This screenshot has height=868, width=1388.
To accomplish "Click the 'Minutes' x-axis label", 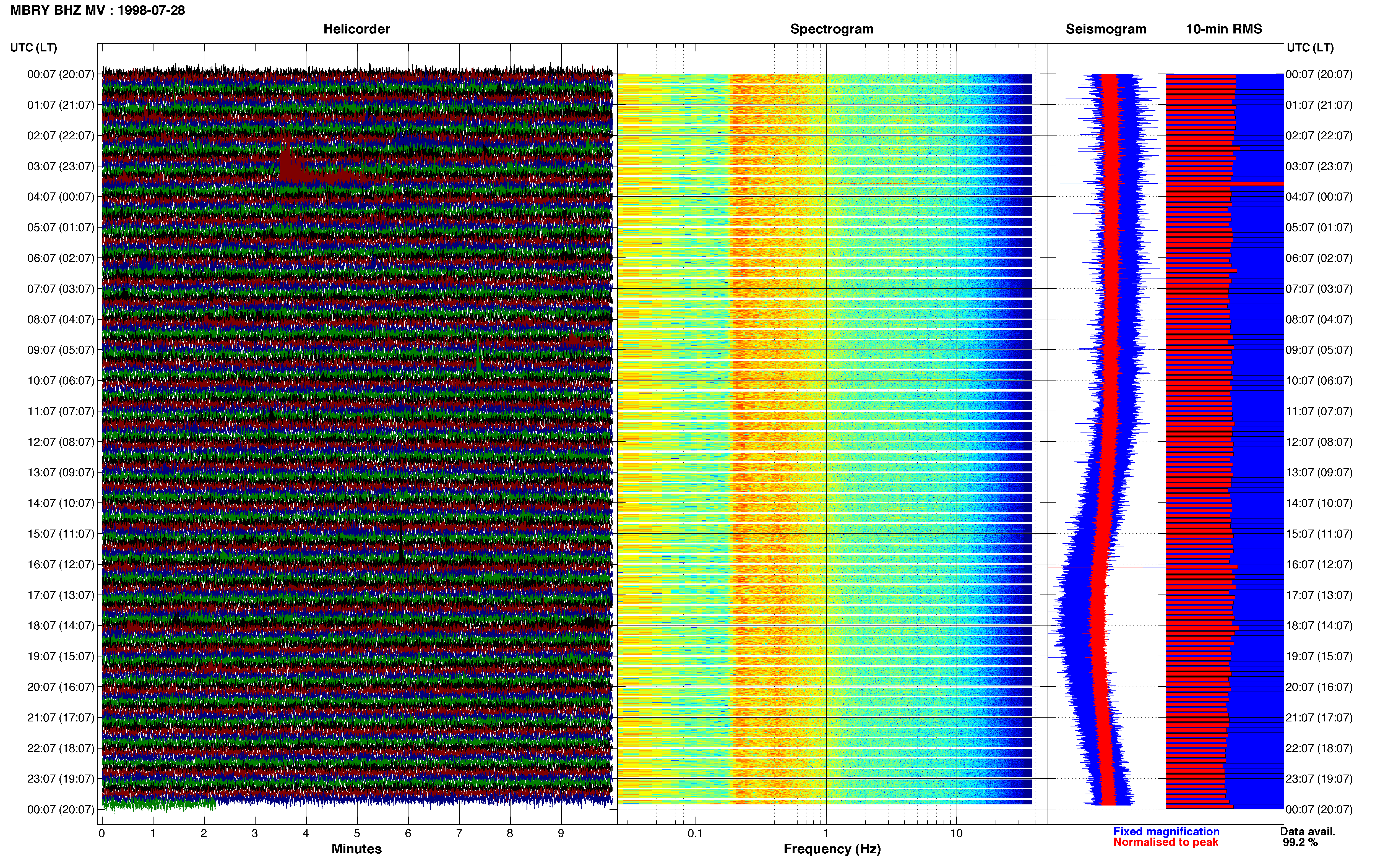I will 356,849.
